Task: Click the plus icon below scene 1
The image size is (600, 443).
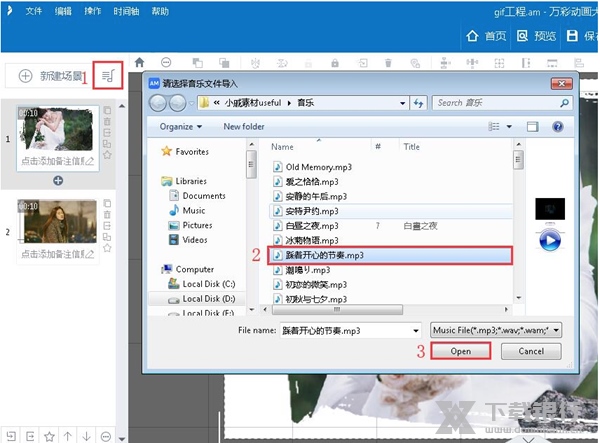Action: (58, 180)
